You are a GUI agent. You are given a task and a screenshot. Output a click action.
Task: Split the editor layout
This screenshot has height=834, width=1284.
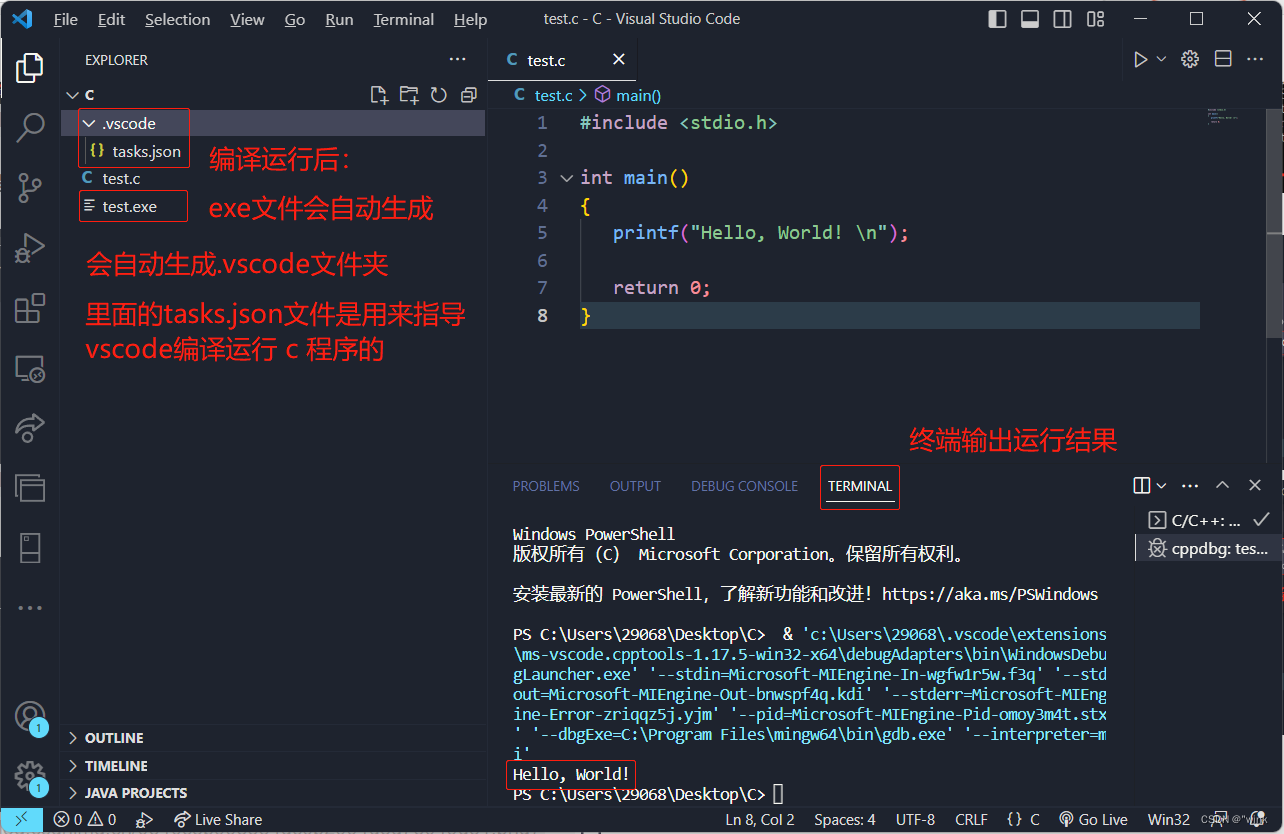point(1223,60)
